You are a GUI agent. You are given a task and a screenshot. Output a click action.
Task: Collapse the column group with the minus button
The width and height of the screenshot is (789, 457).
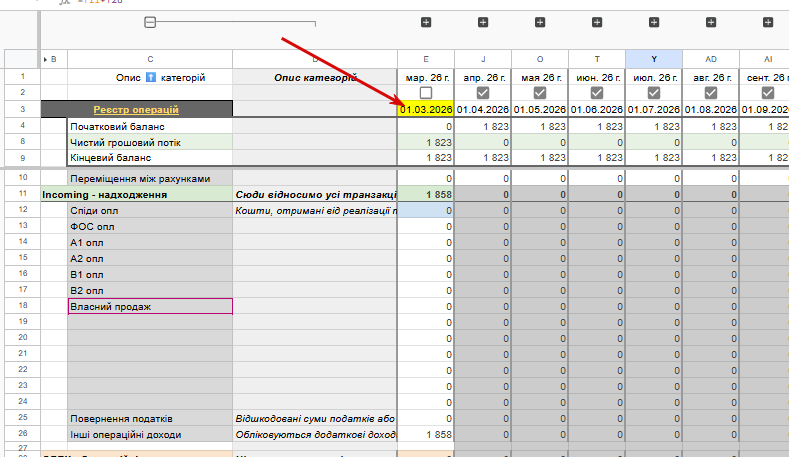150,22
